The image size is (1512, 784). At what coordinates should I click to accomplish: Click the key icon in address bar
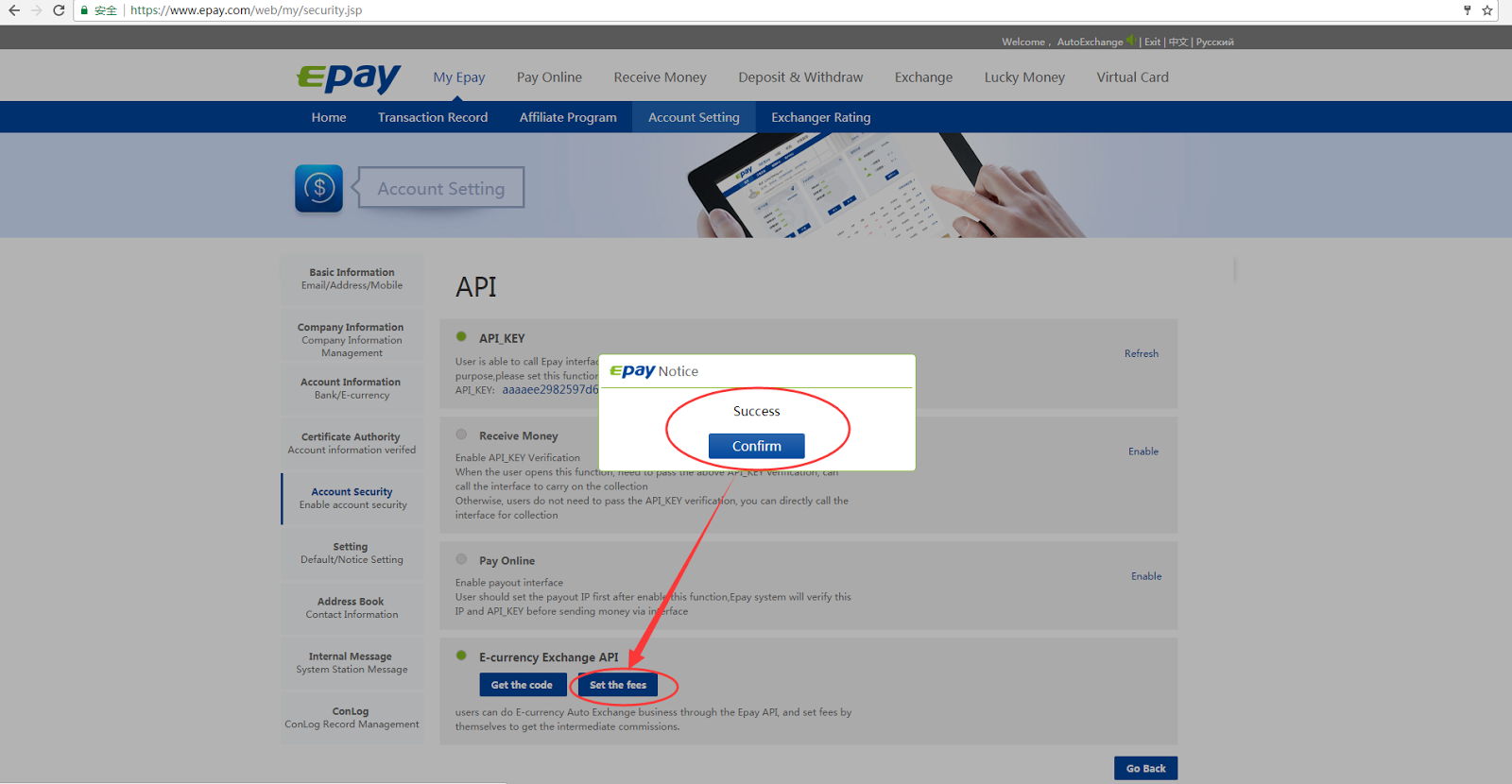tap(1467, 10)
